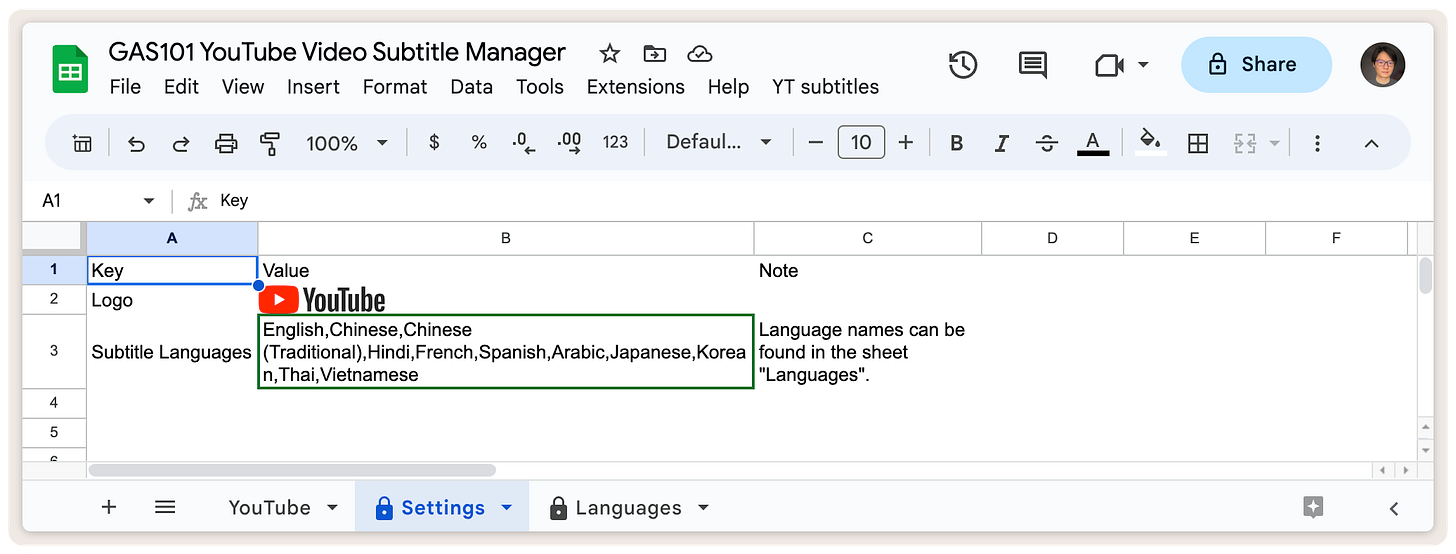Open the YT subtitles custom menu

pyautogui.click(x=826, y=87)
